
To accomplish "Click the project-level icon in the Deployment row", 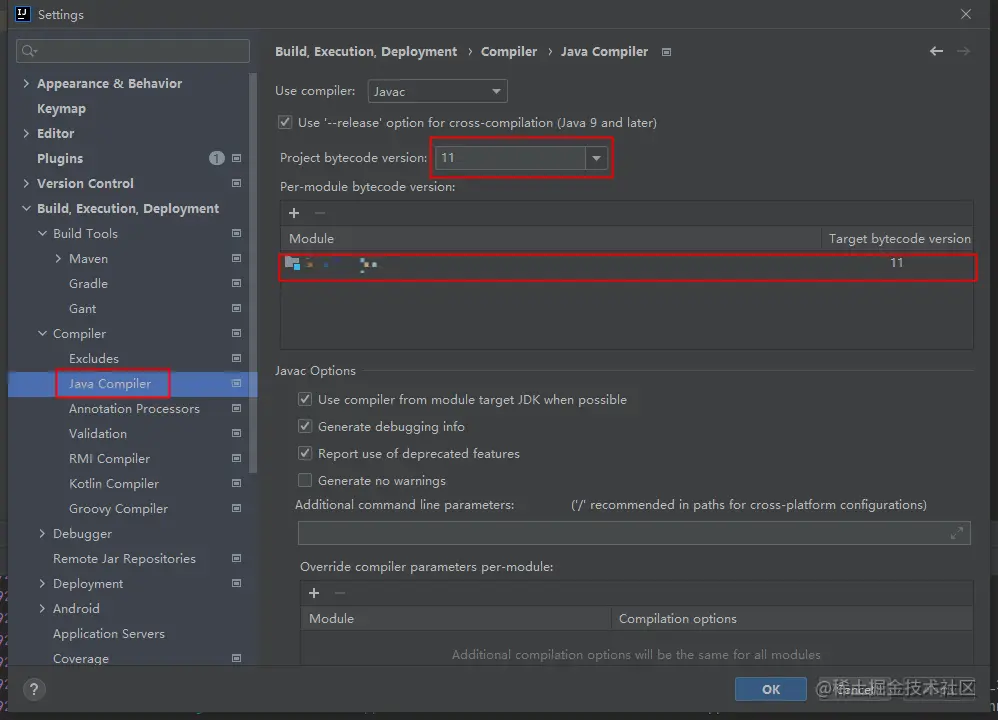I will click(236, 583).
